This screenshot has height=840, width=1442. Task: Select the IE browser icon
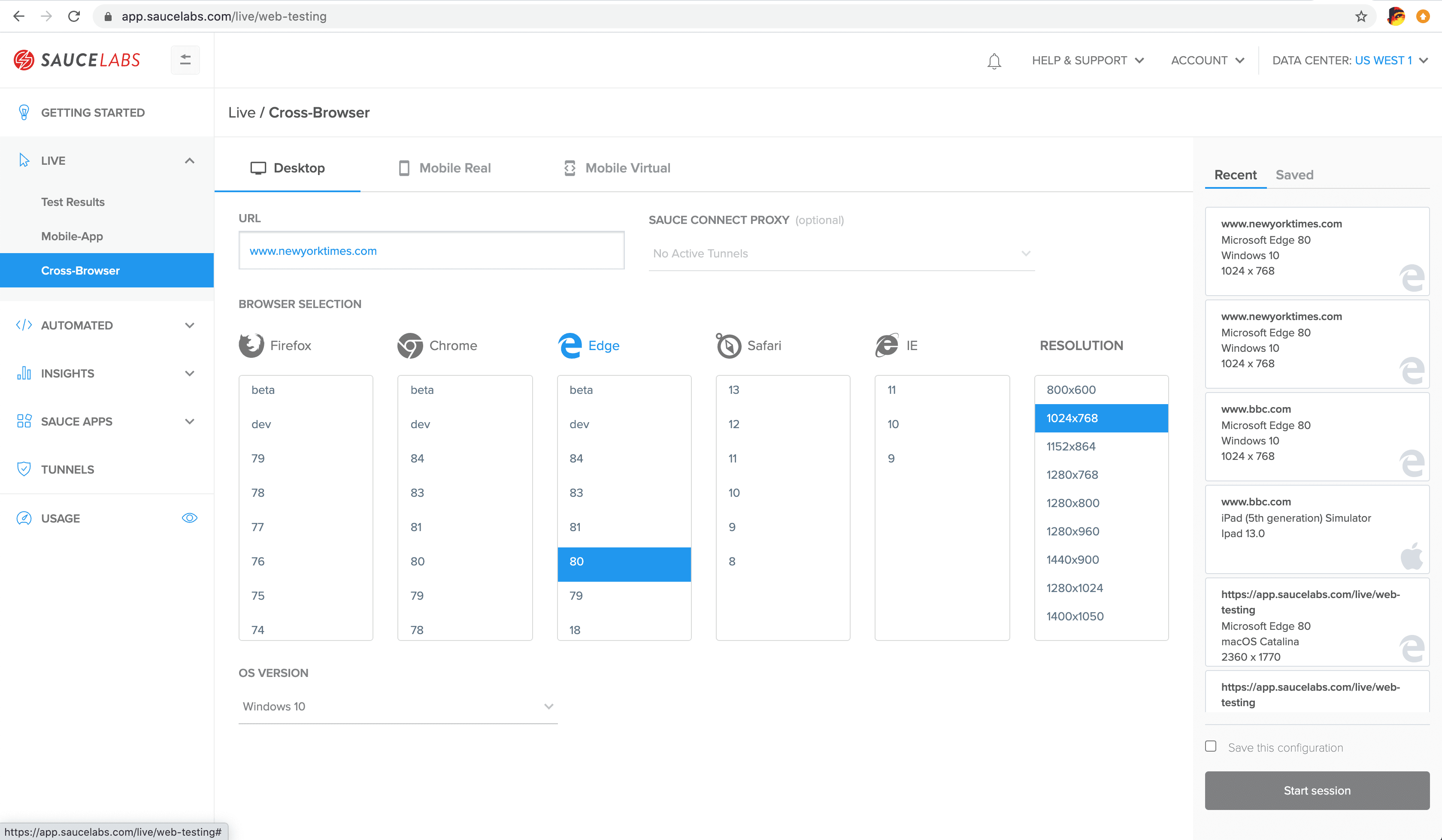(886, 345)
